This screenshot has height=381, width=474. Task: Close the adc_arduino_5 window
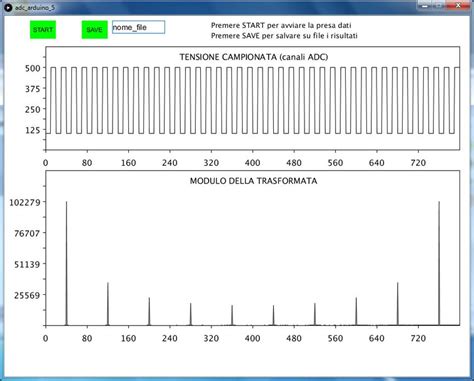coord(459,6)
